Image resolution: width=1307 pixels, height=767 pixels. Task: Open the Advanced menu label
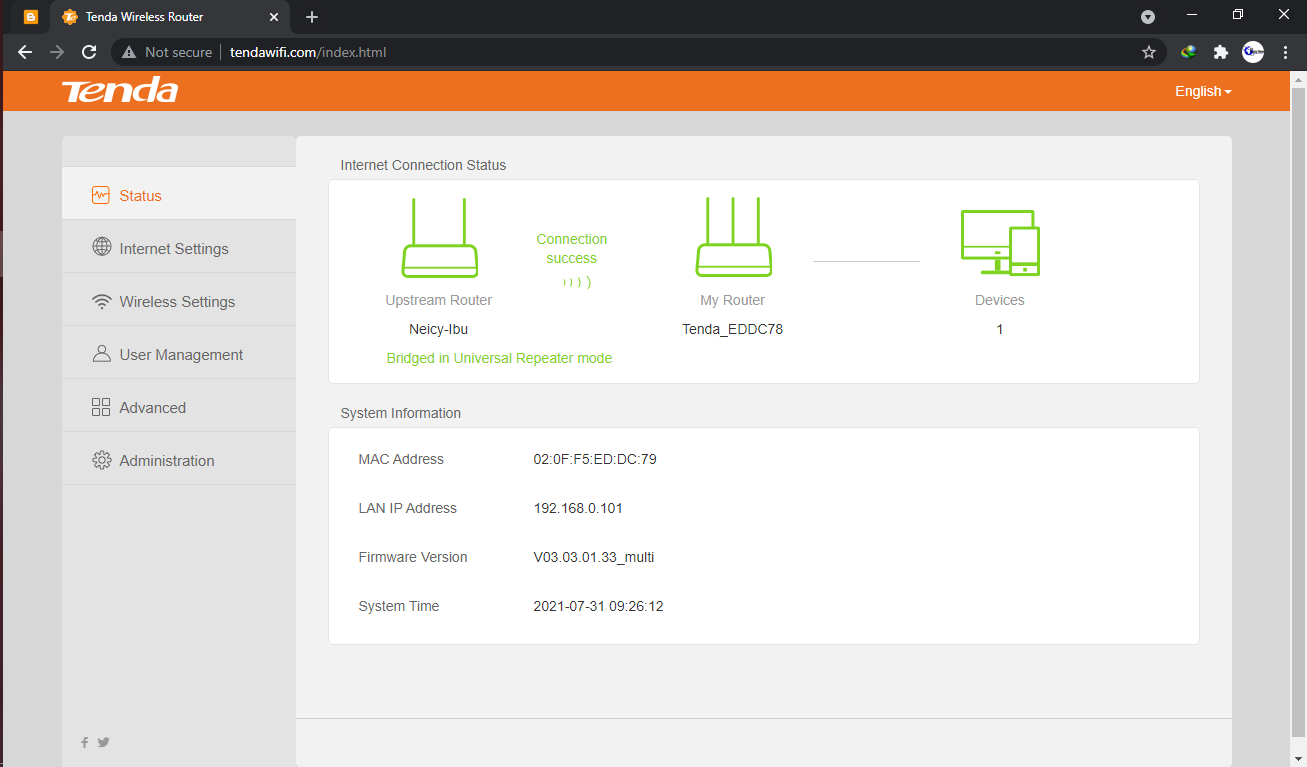click(152, 408)
